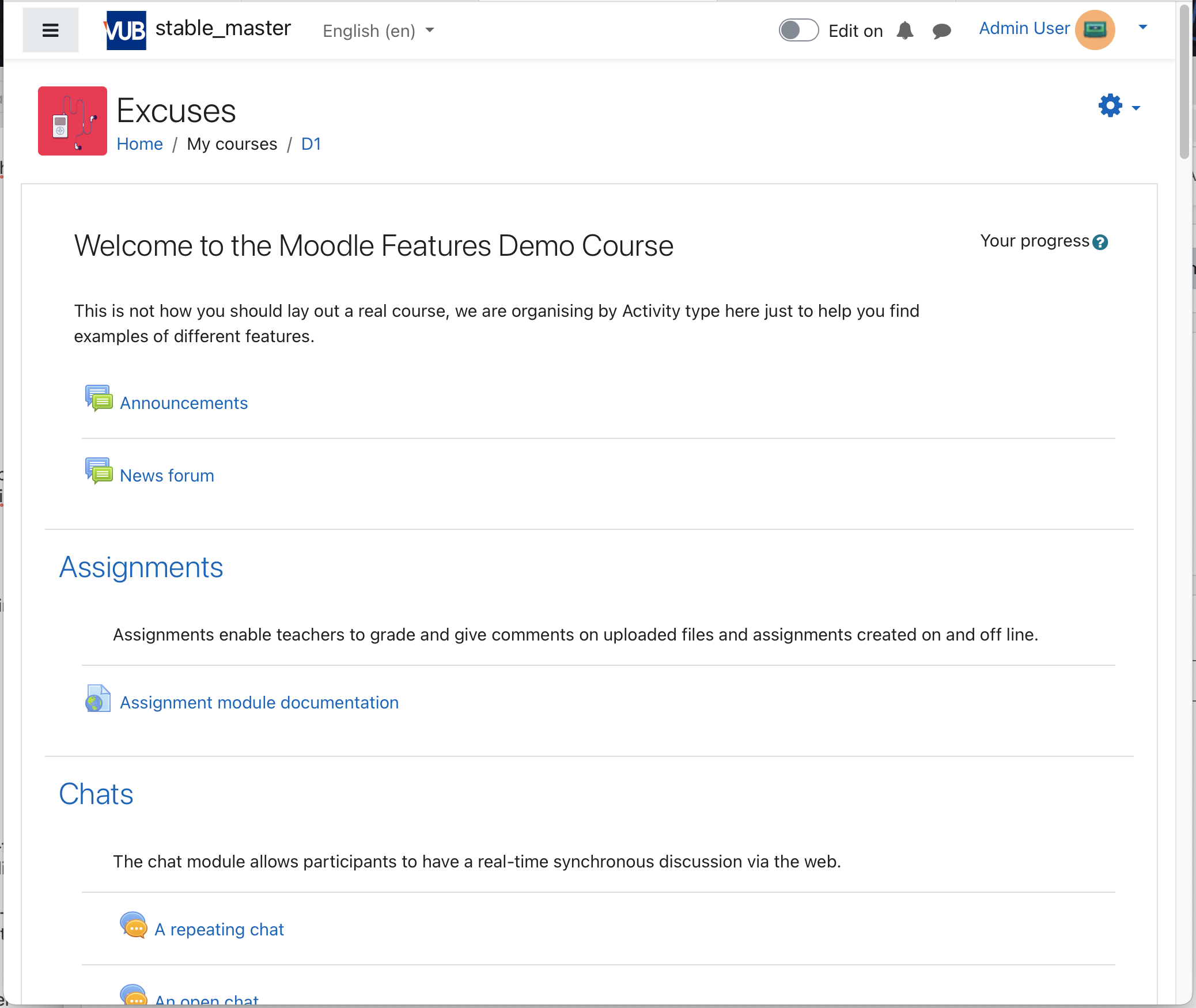Click the Welcome to the Moodle Features heading

[x=373, y=246]
